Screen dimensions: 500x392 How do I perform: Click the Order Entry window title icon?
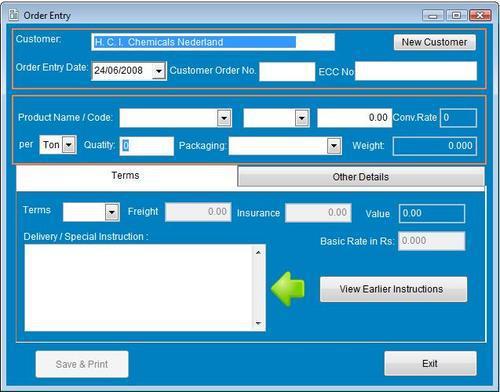(x=14, y=15)
